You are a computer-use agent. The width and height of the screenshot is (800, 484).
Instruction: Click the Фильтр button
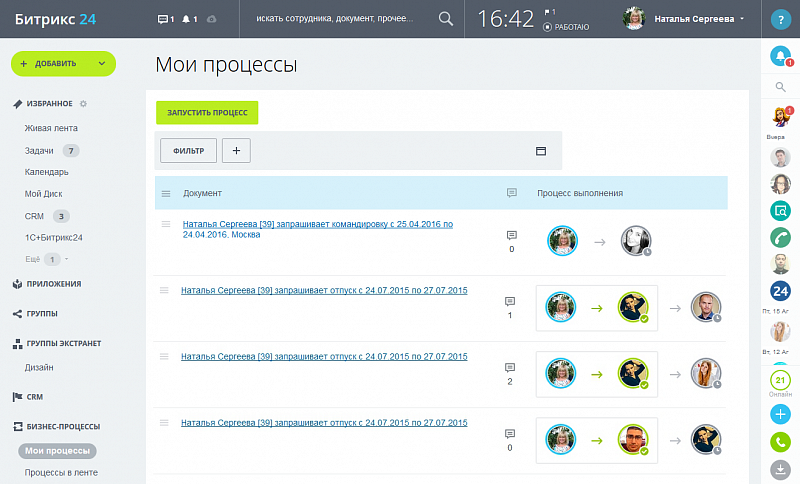(x=188, y=151)
